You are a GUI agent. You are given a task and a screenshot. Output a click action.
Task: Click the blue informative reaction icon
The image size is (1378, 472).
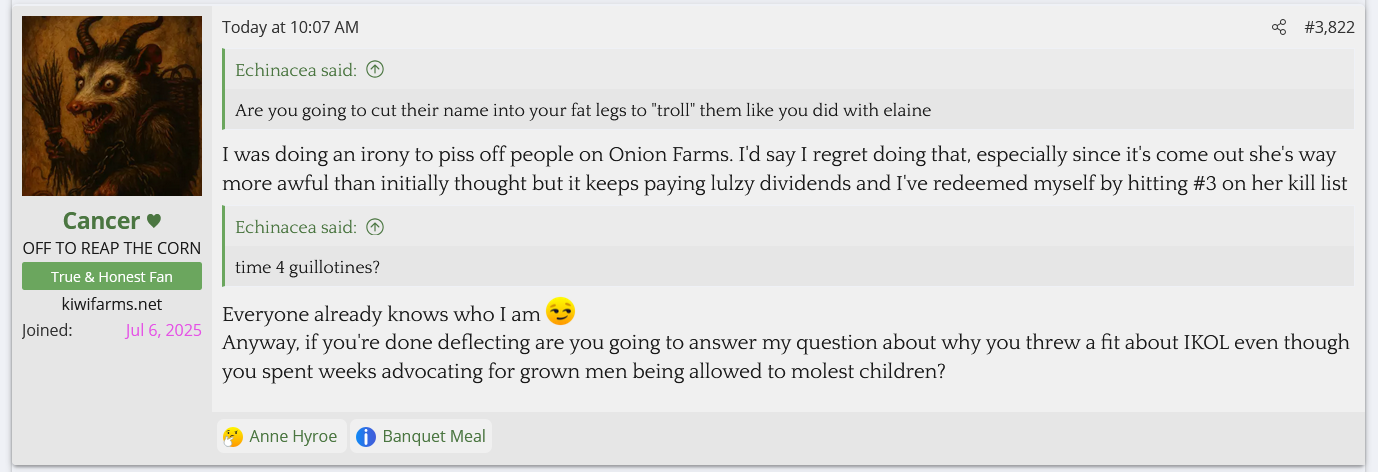(x=366, y=437)
